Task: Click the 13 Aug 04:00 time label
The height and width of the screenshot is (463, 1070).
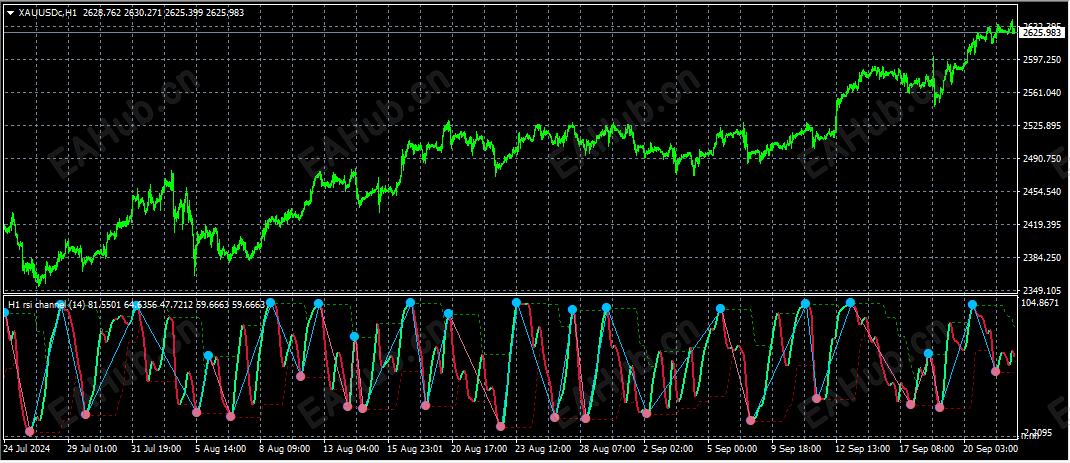Action: coord(351,449)
